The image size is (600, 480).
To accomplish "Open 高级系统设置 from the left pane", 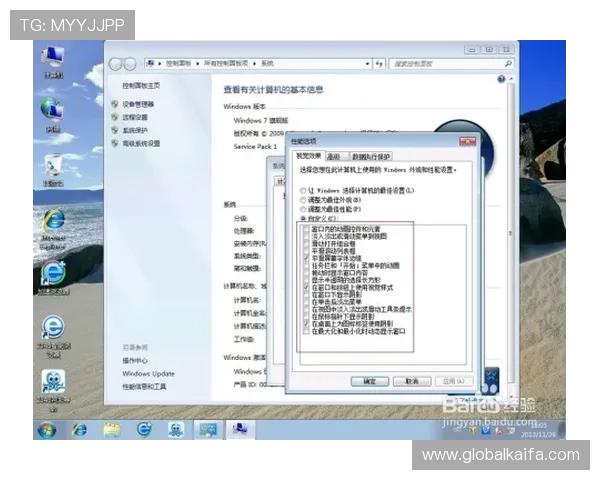I will click(x=141, y=143).
